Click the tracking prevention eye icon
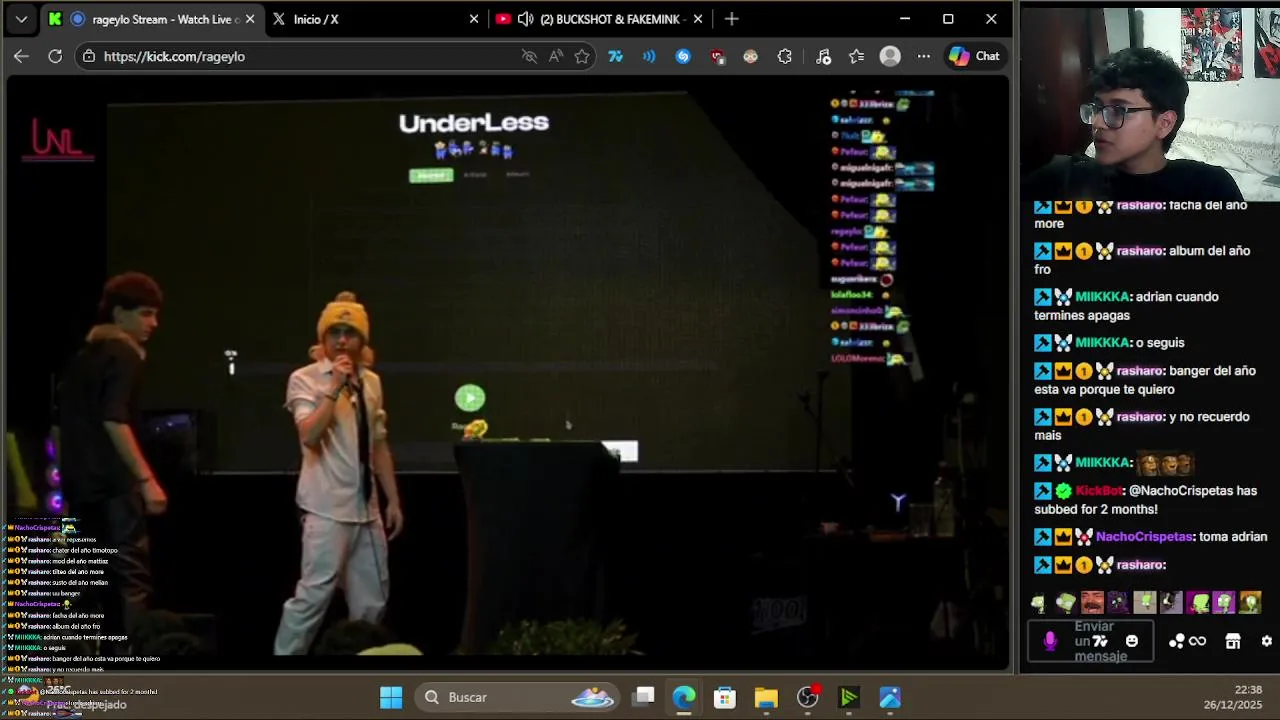The image size is (1280, 720). [x=529, y=56]
